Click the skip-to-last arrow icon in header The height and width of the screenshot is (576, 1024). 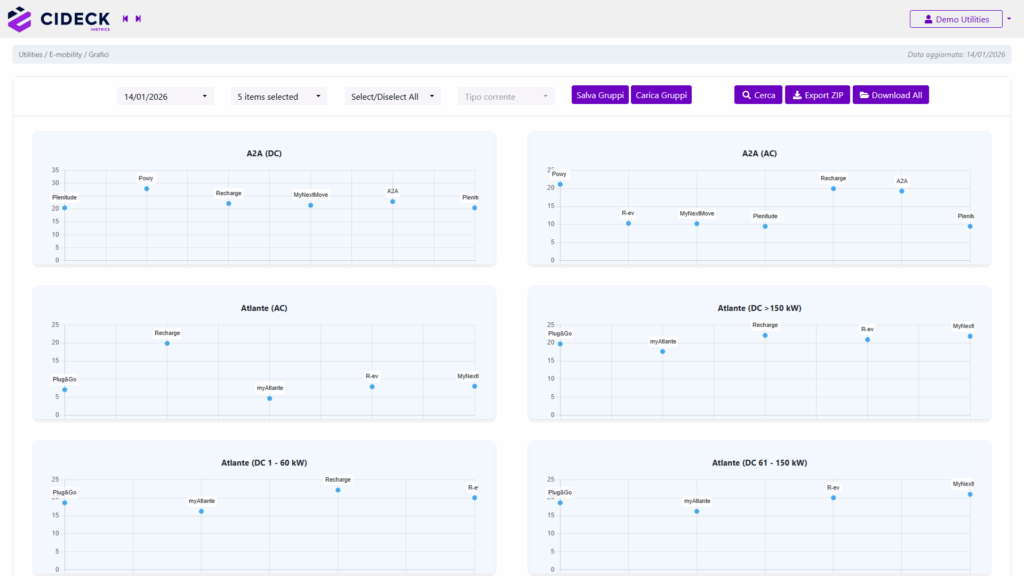pos(138,19)
